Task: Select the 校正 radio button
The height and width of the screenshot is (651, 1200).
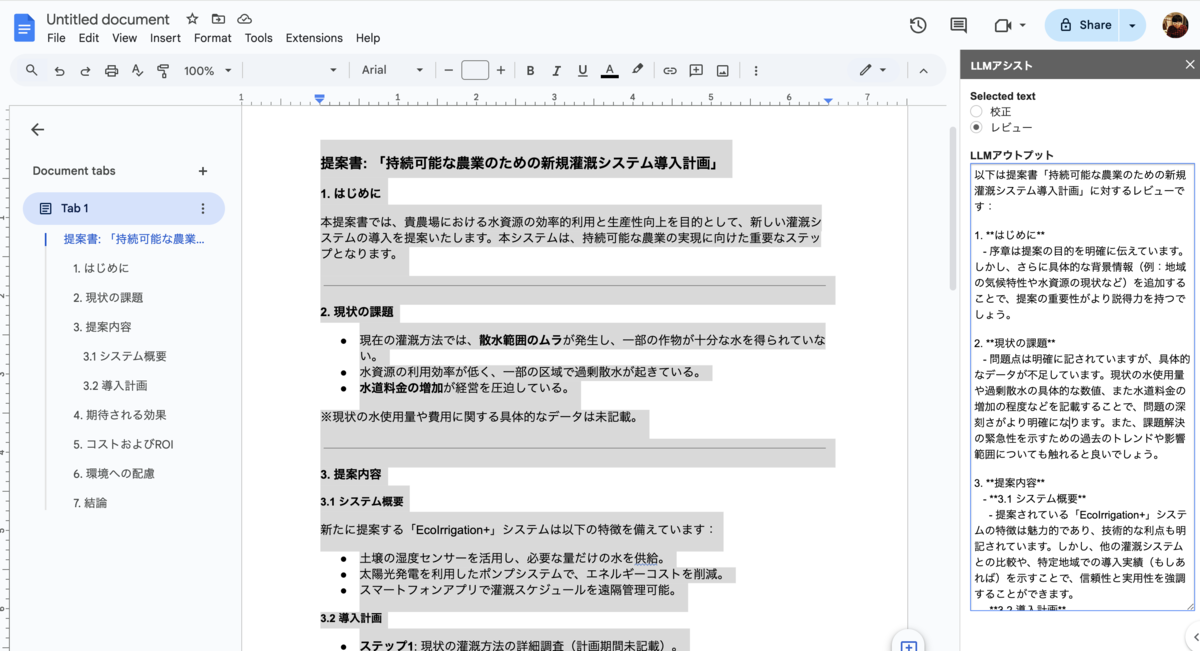Action: click(x=976, y=112)
